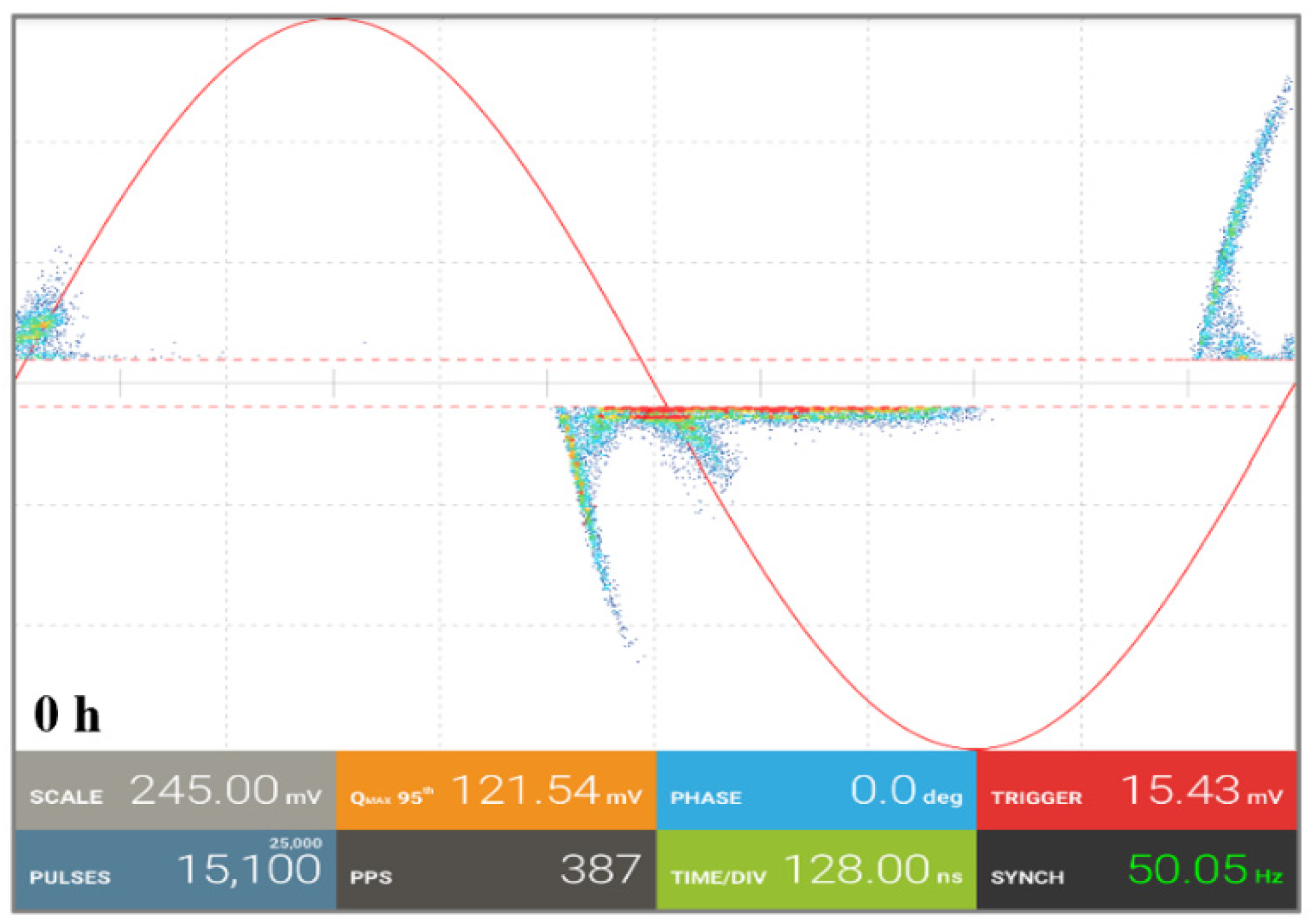1311x924 pixels.
Task: Click the 0 h time label
Action: click(67, 715)
